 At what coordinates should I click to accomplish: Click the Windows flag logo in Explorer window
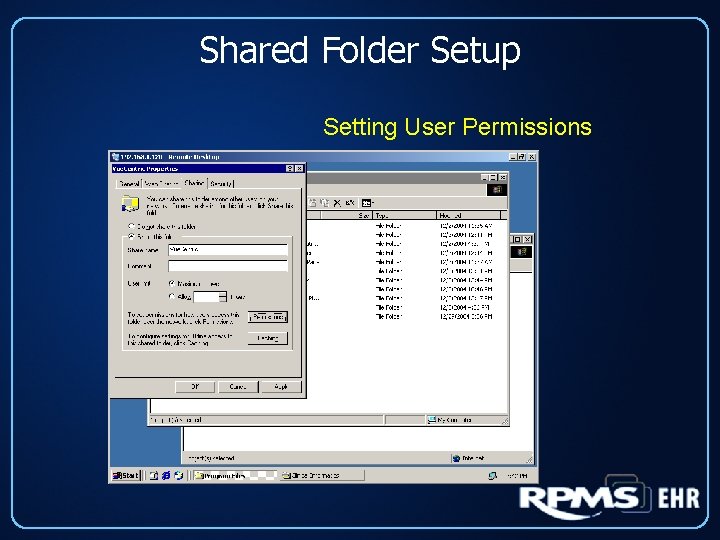pos(497,190)
